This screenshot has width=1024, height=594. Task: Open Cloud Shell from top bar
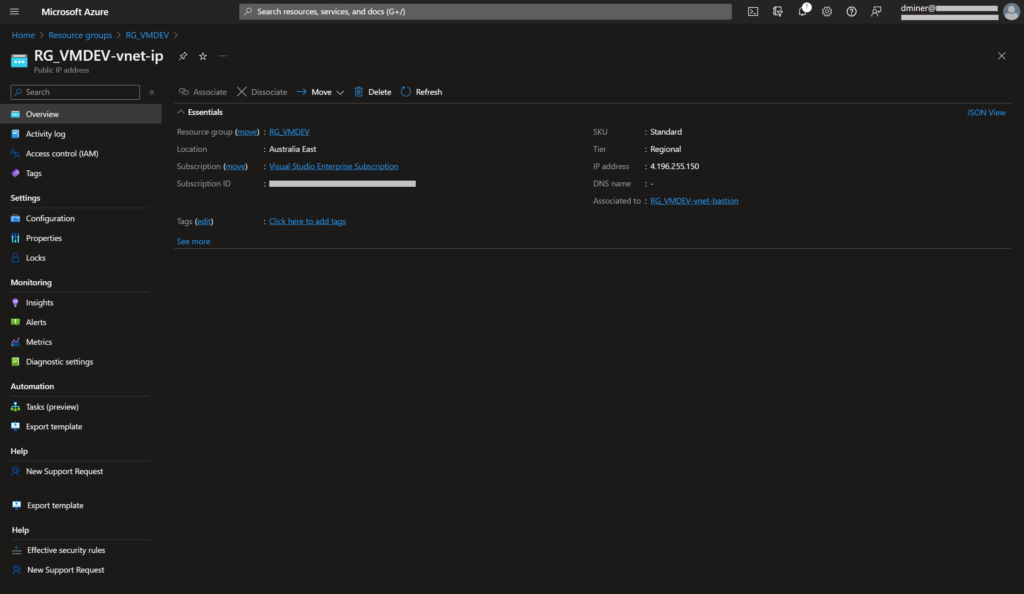753,12
